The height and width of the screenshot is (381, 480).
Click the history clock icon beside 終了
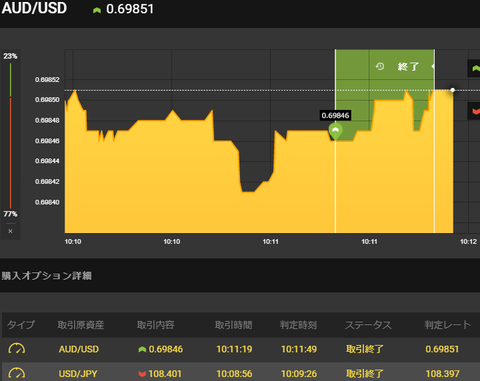(x=380, y=66)
